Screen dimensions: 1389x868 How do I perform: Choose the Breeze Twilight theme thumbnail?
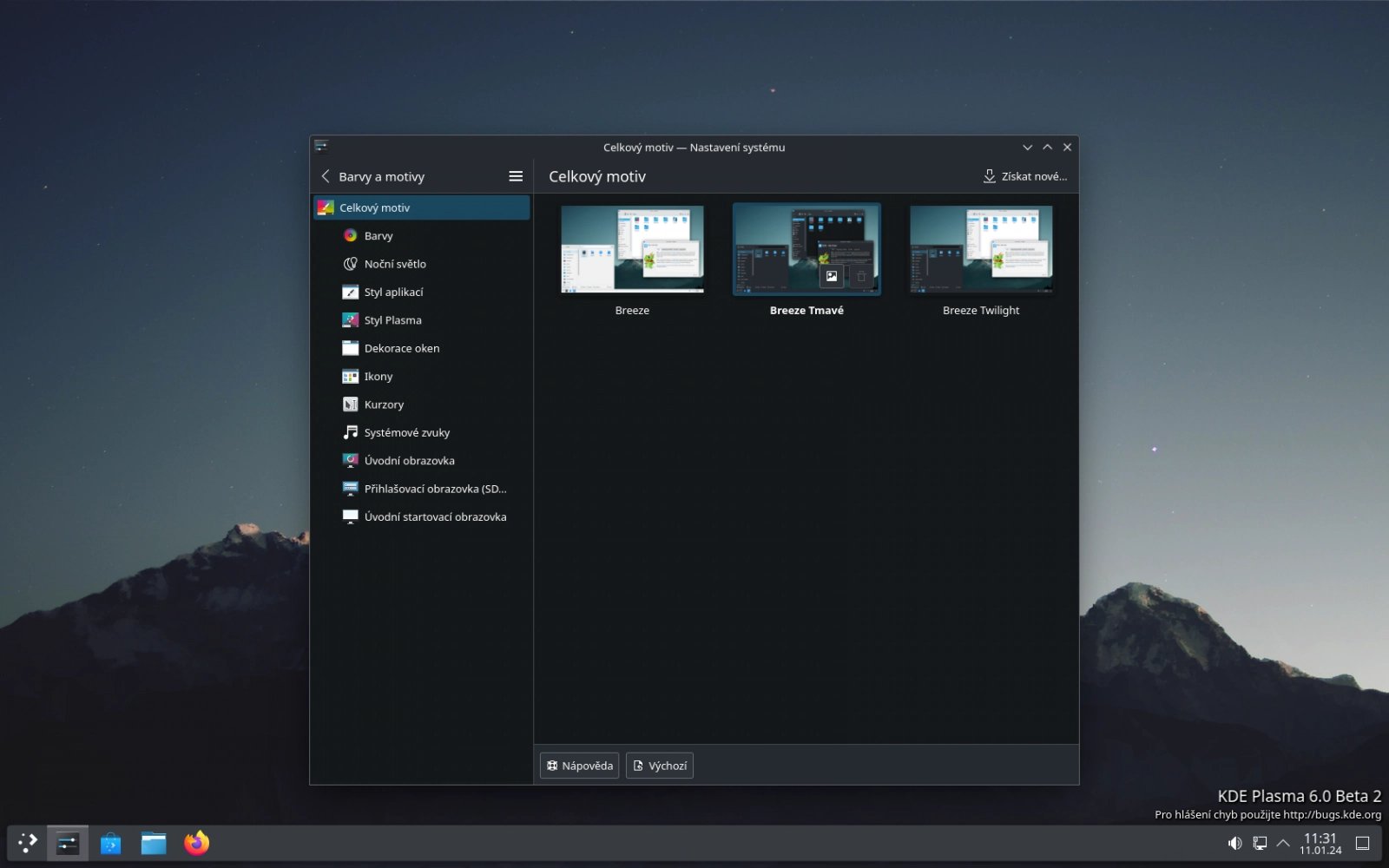tap(981, 249)
